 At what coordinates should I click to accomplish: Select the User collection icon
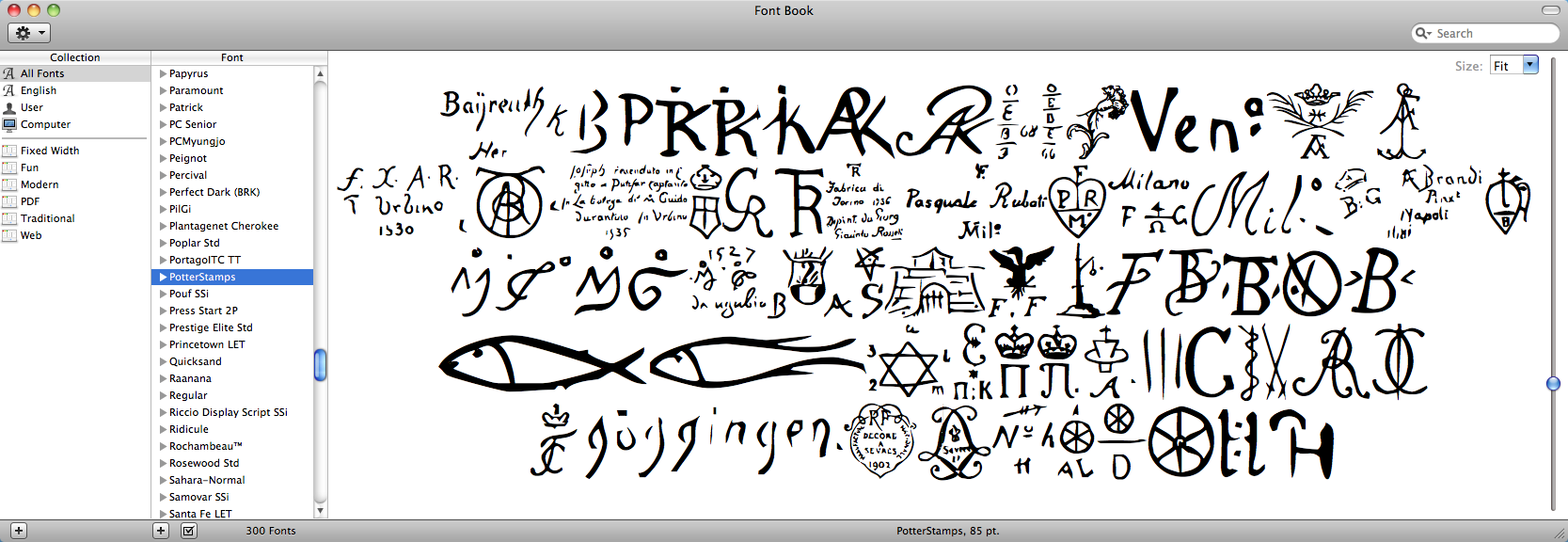coord(9,107)
